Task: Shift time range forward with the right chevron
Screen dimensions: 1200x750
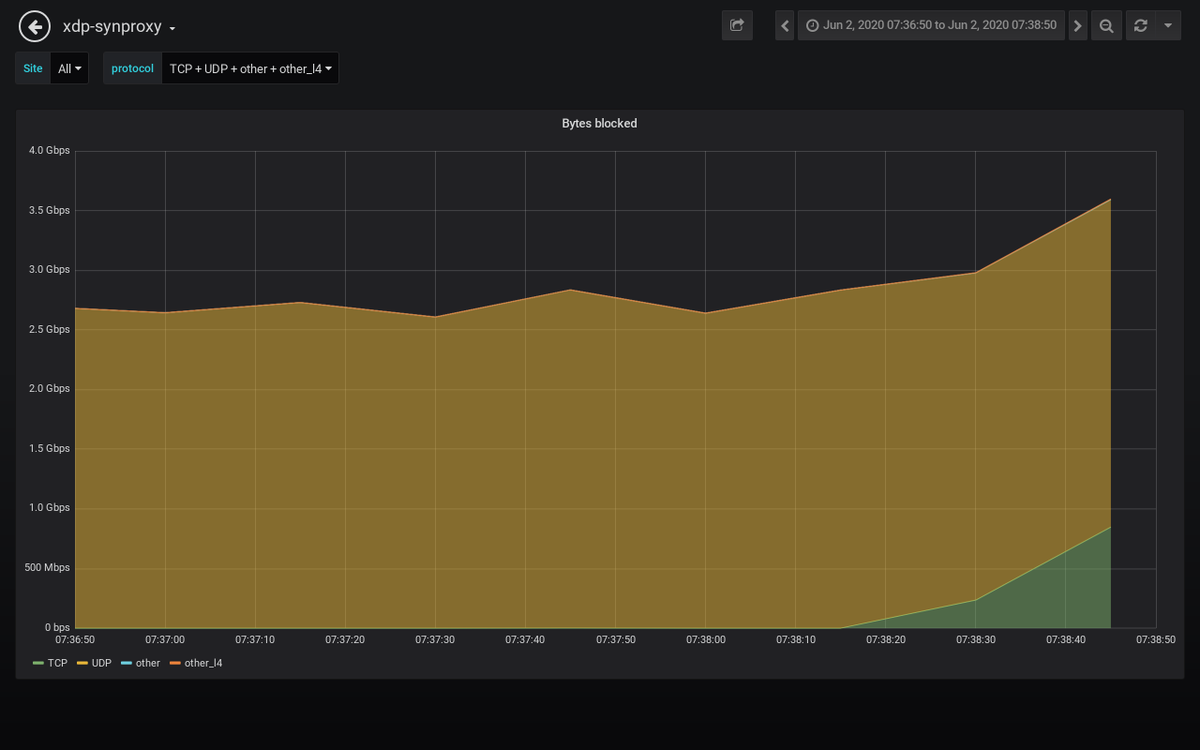Action: coord(1077,25)
